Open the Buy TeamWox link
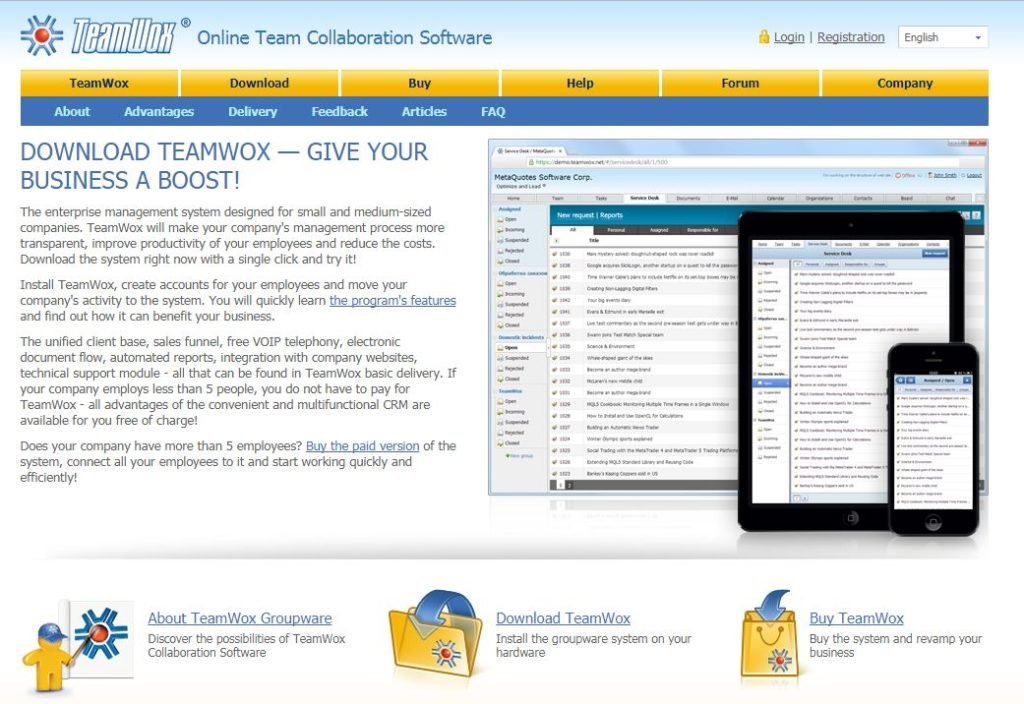This screenshot has width=1024, height=704. pos(856,618)
